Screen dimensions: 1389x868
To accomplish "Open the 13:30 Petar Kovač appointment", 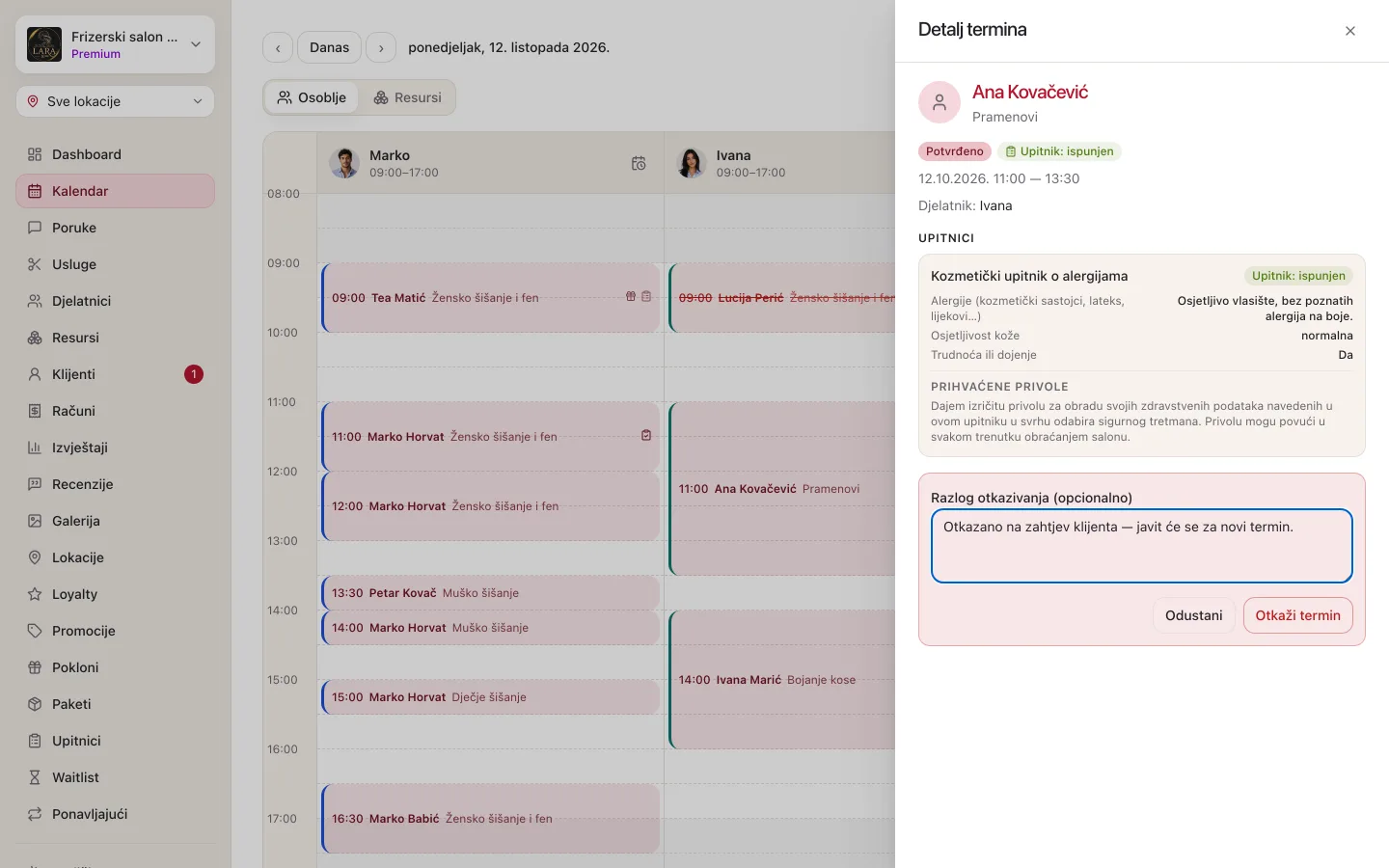I will (490, 593).
